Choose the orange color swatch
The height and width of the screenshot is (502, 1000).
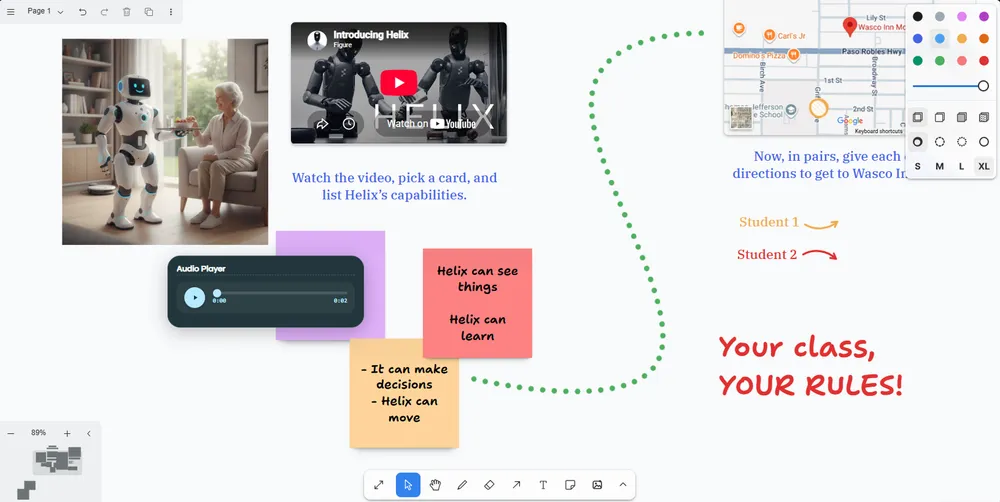click(x=984, y=39)
